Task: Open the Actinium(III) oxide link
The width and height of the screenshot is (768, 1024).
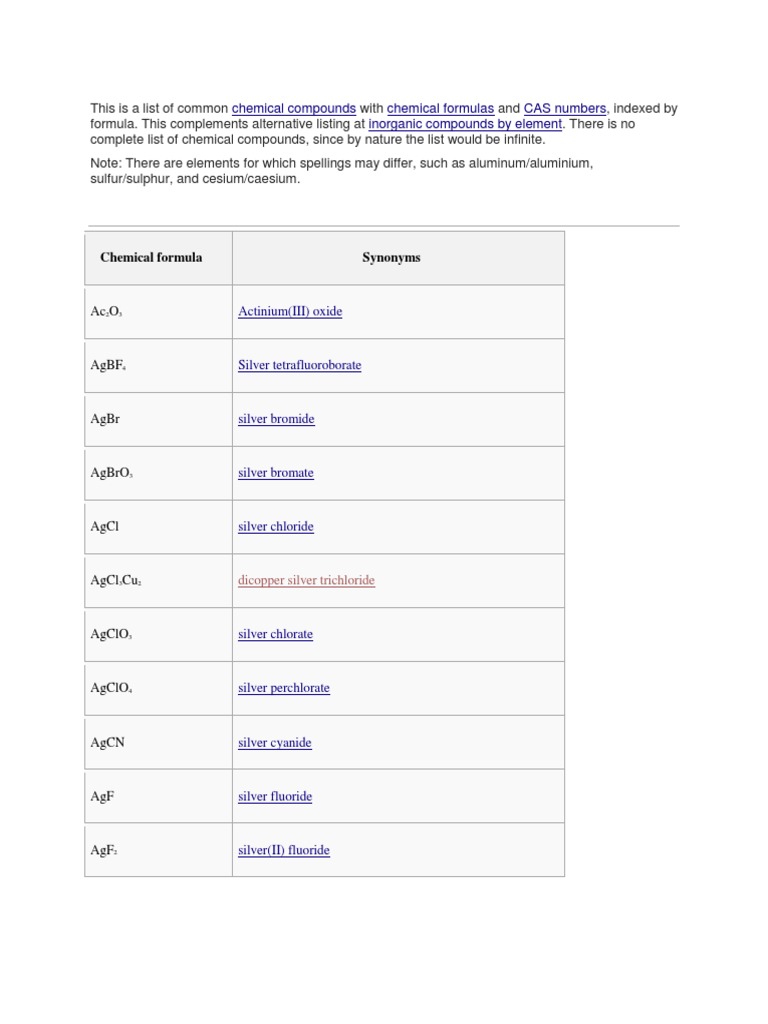Action: 290,312
